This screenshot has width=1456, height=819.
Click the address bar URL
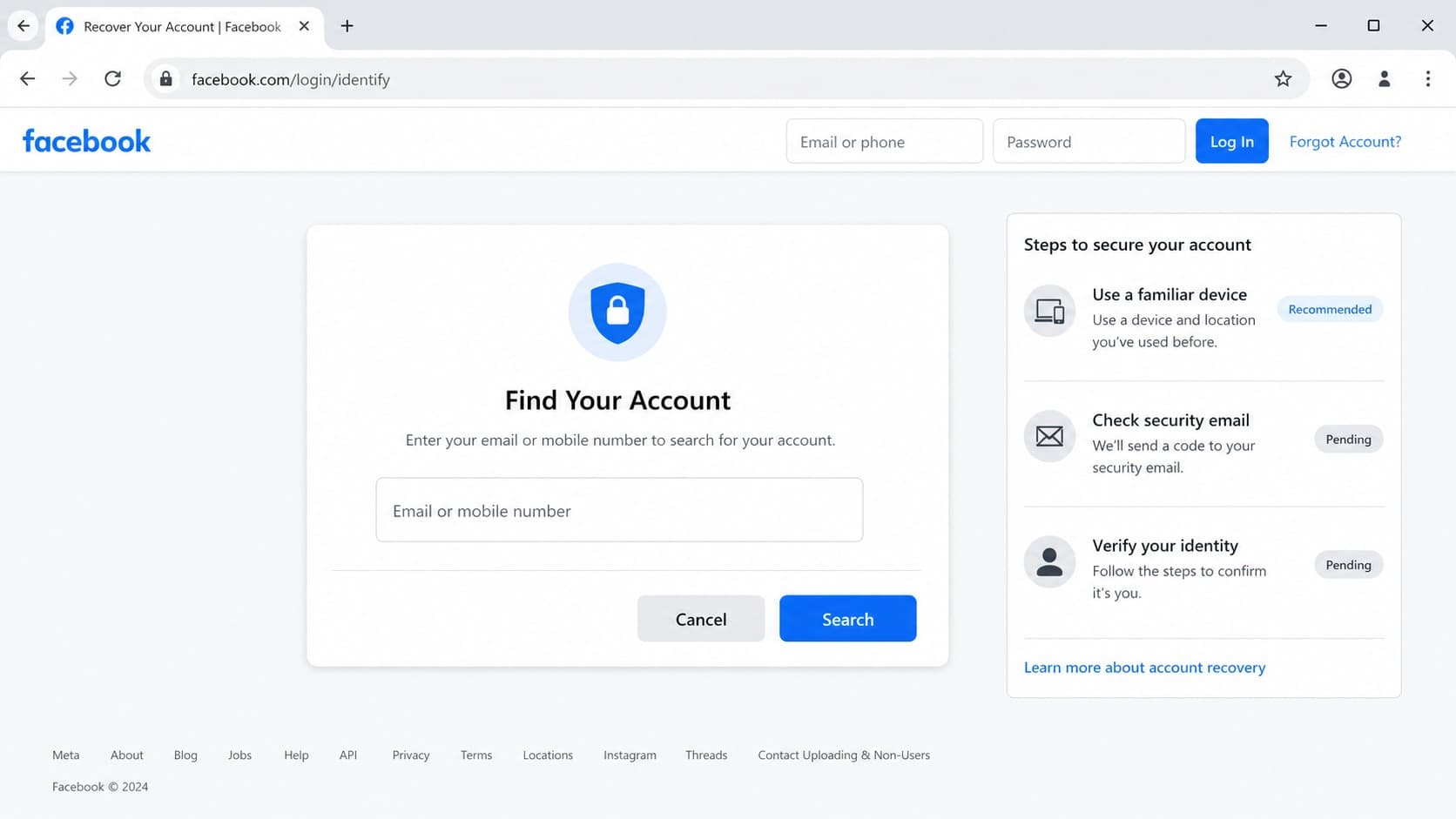click(x=291, y=79)
